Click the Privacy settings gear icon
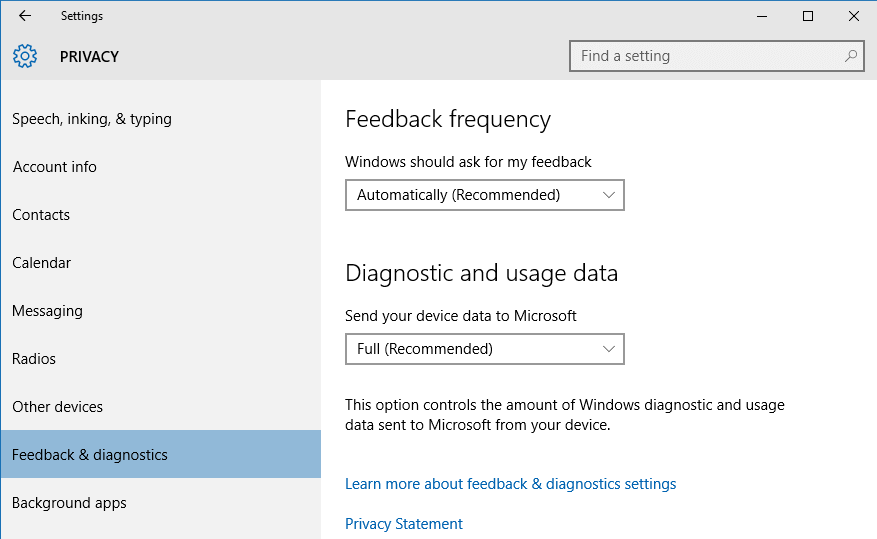877x539 pixels. pos(25,56)
